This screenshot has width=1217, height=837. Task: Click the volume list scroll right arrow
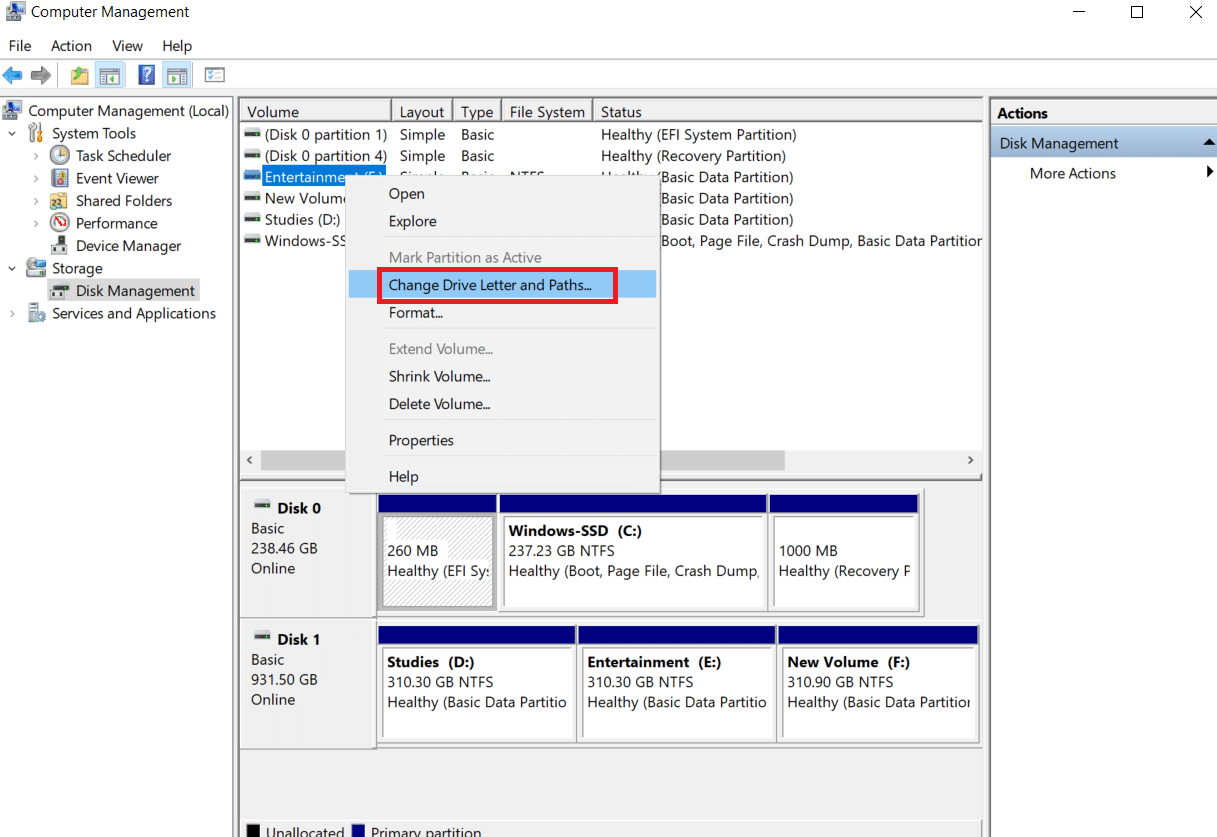pyautogui.click(x=970, y=460)
